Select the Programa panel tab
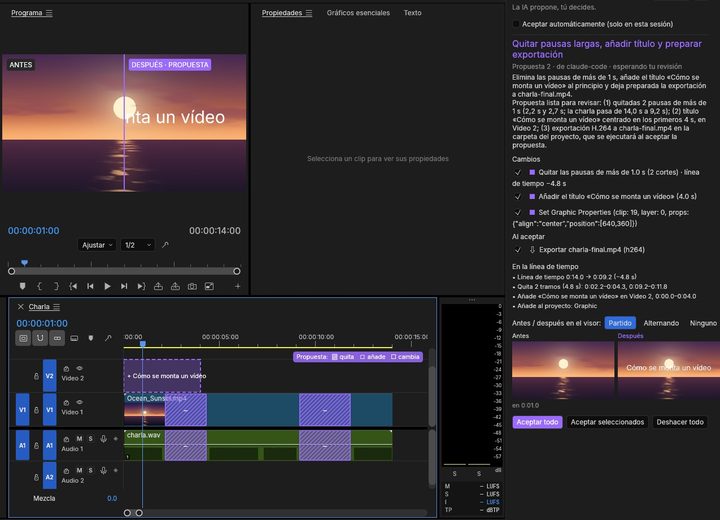Image resolution: width=720 pixels, height=520 pixels. (x=27, y=13)
